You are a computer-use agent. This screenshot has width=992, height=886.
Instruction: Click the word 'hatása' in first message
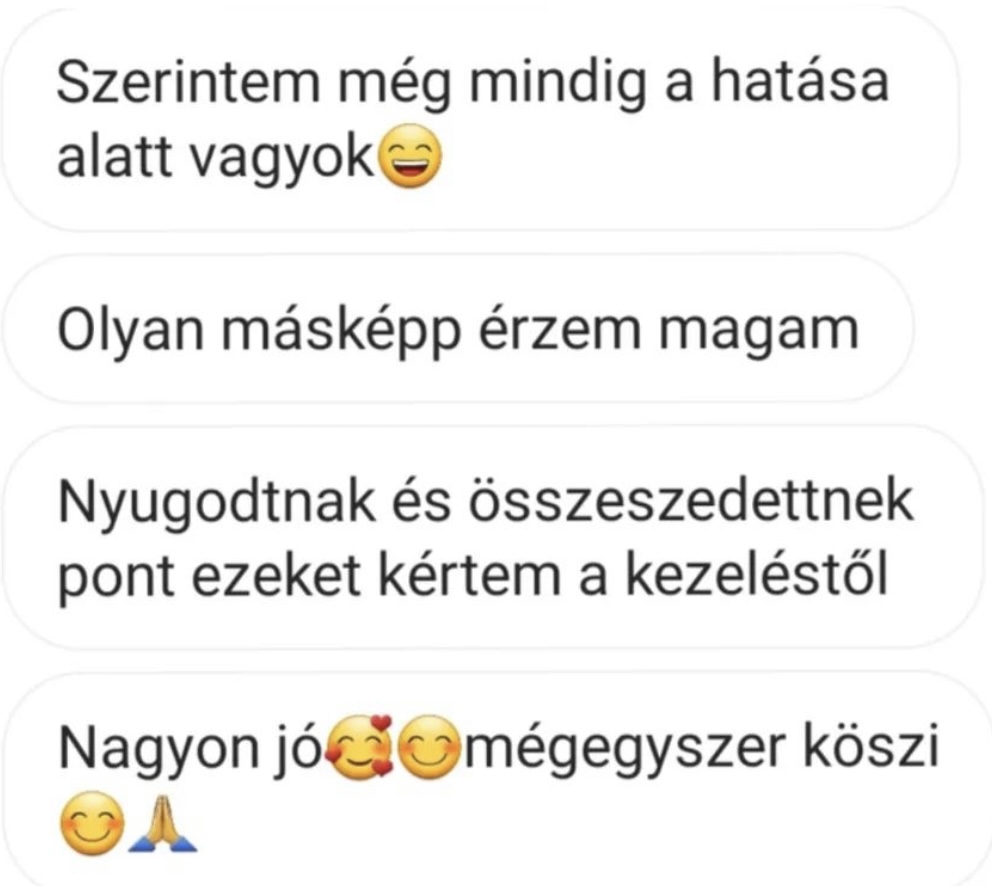coord(800,81)
